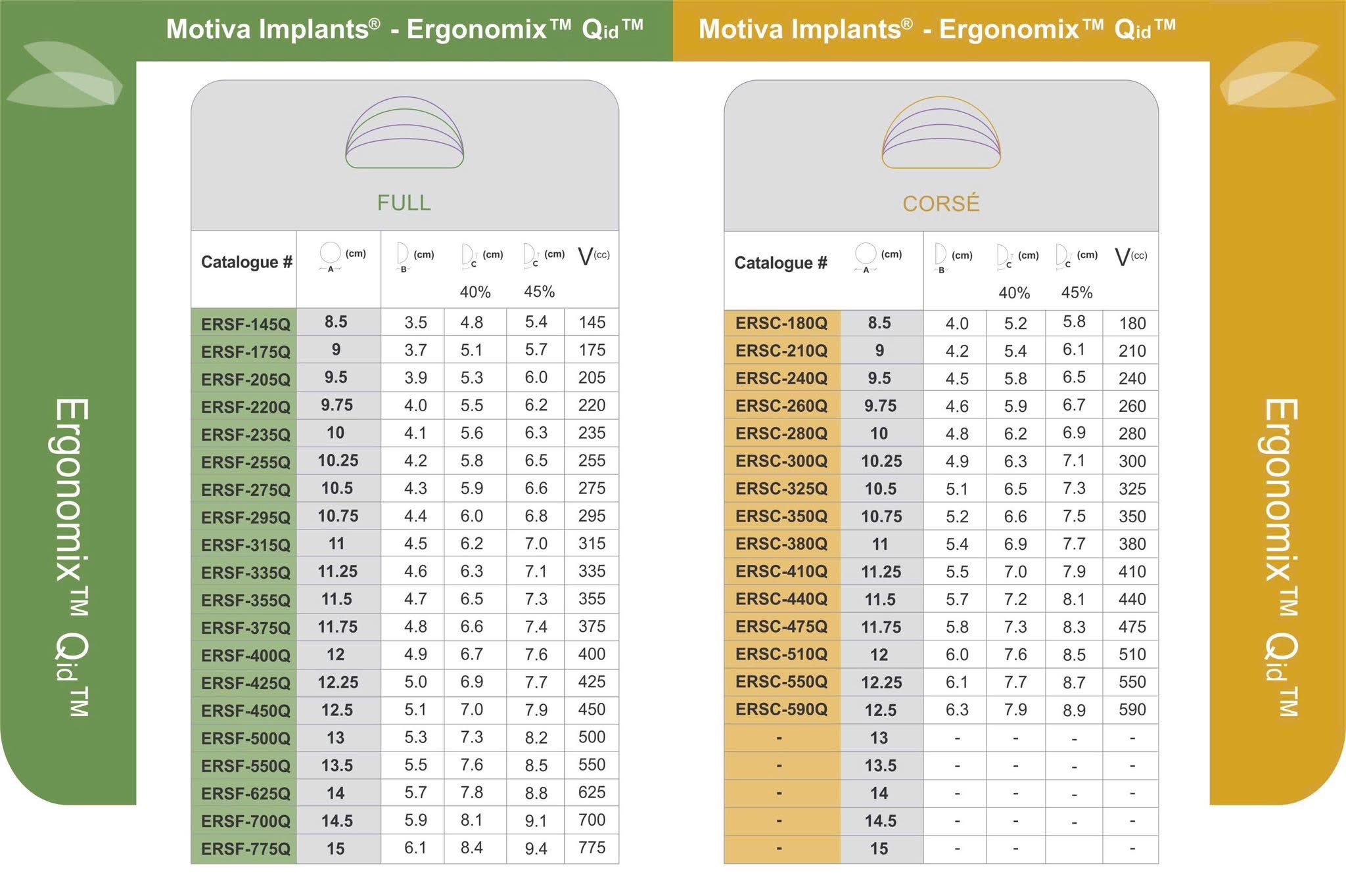Click the ERSF-400Q green catalogue cell
This screenshot has height=896, width=1346.
click(x=245, y=656)
